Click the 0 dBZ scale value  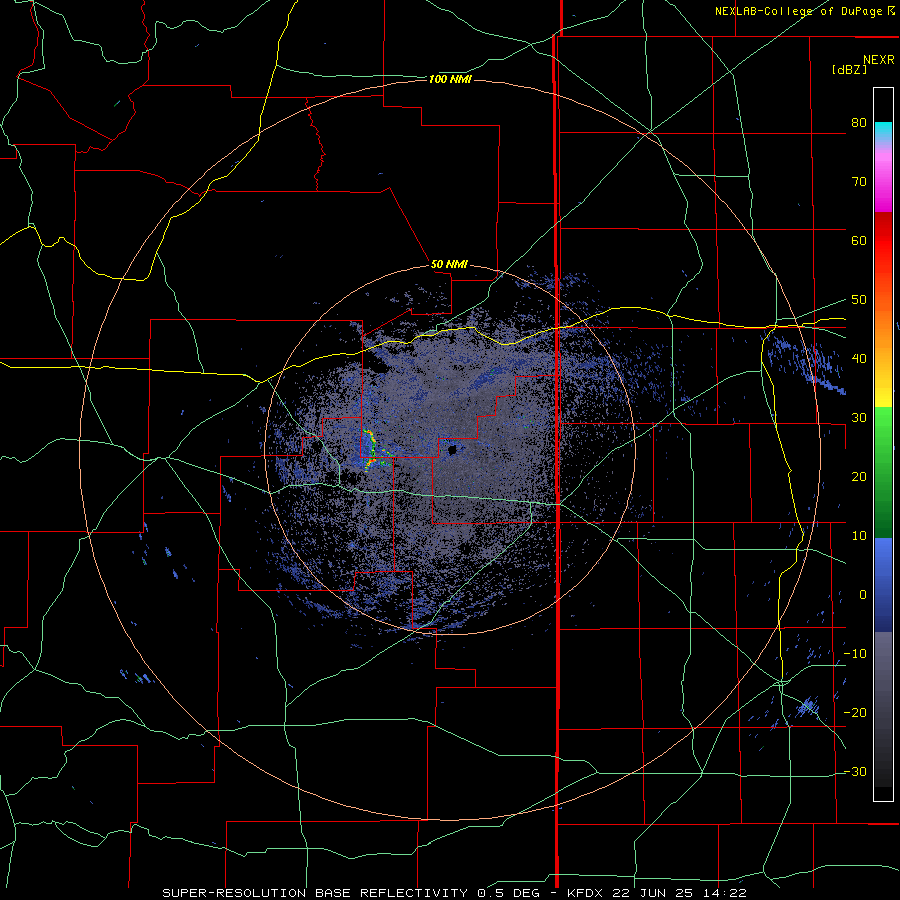coord(863,595)
